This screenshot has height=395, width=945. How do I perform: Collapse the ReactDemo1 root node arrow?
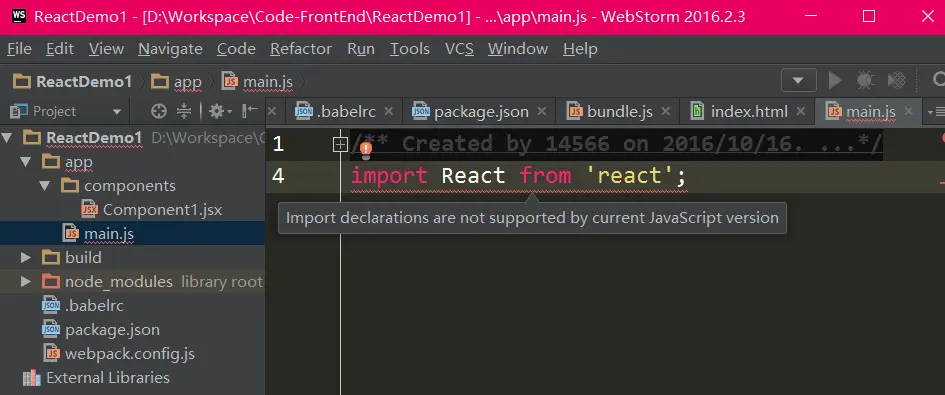point(7,138)
